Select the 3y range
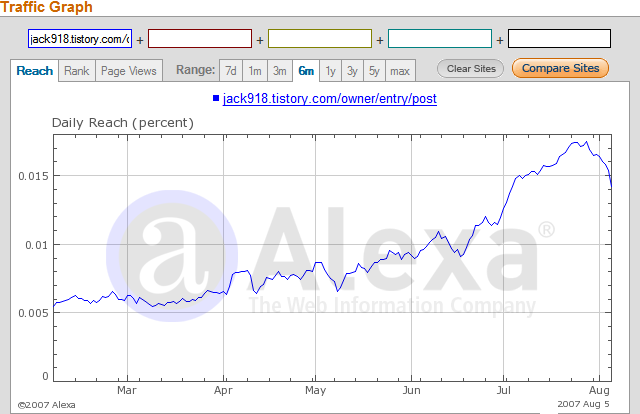The image size is (640, 414). 353,71
